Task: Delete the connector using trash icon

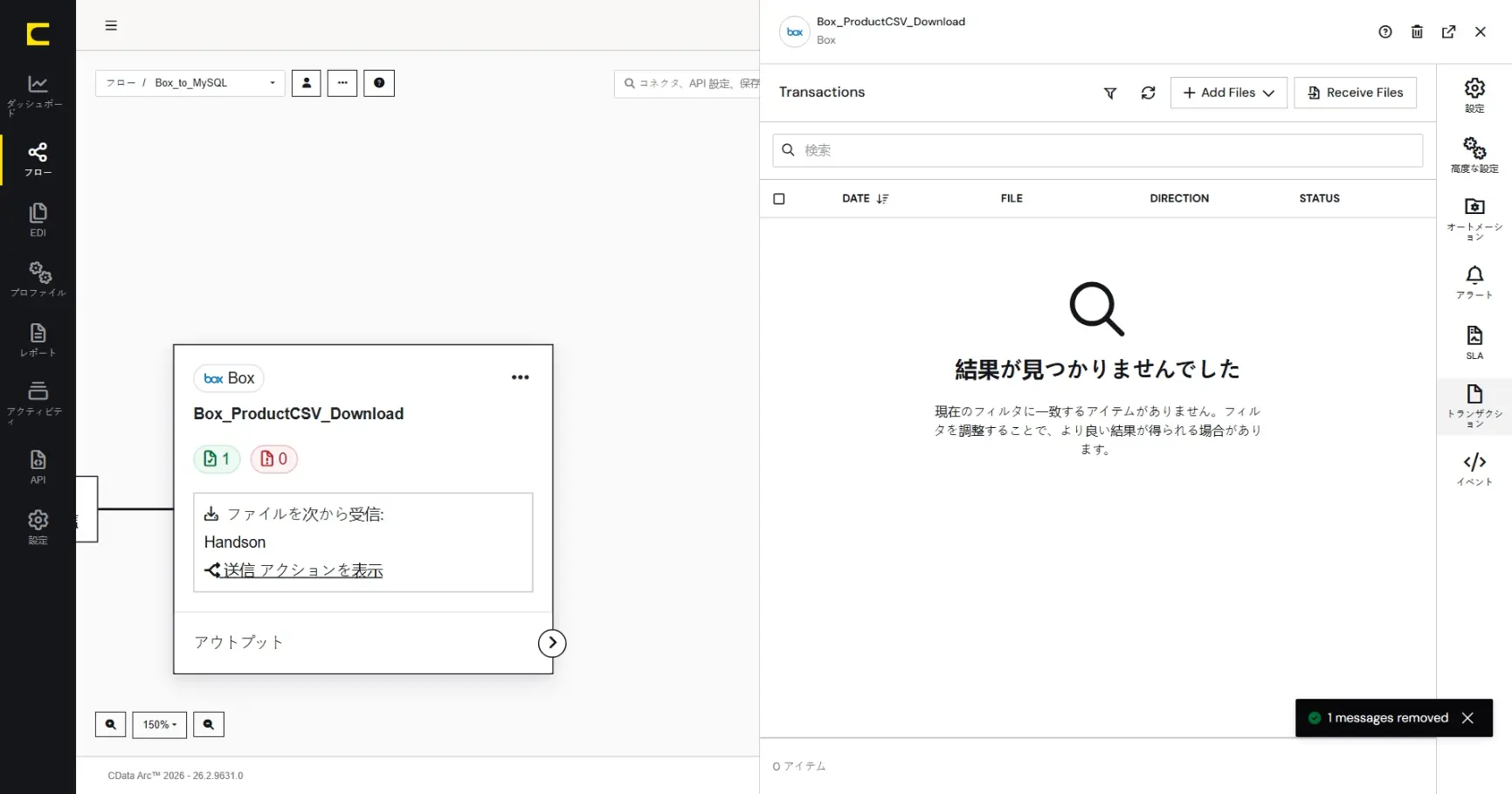Action: pos(1417,31)
